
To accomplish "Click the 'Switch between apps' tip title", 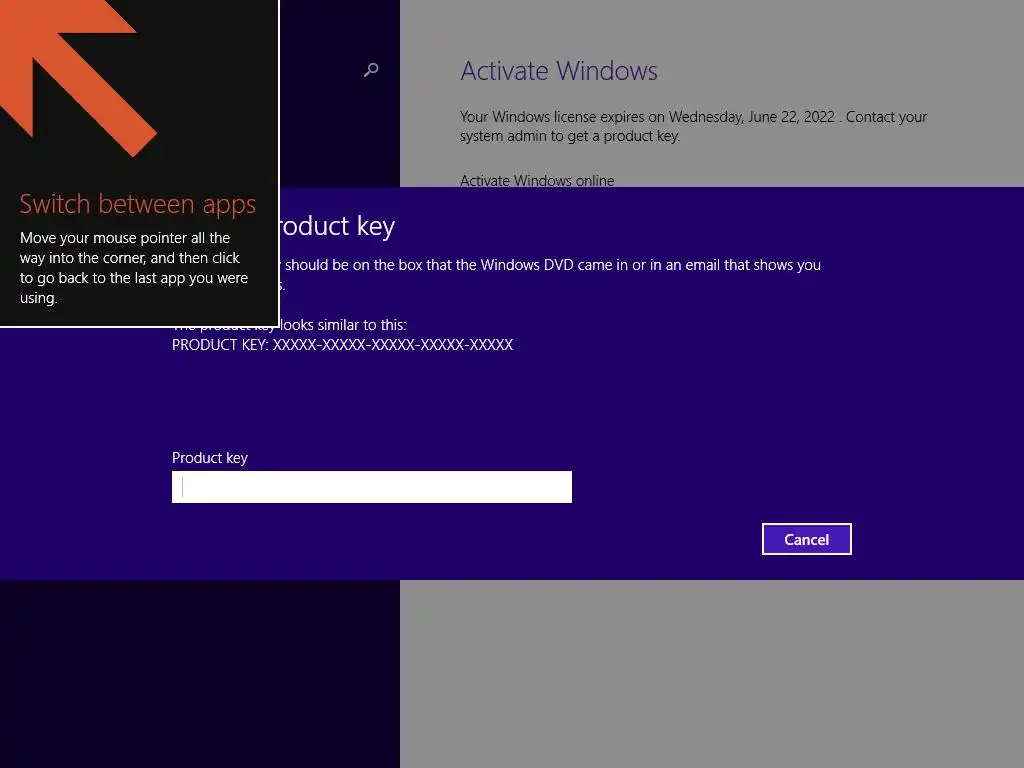I will tap(138, 204).
